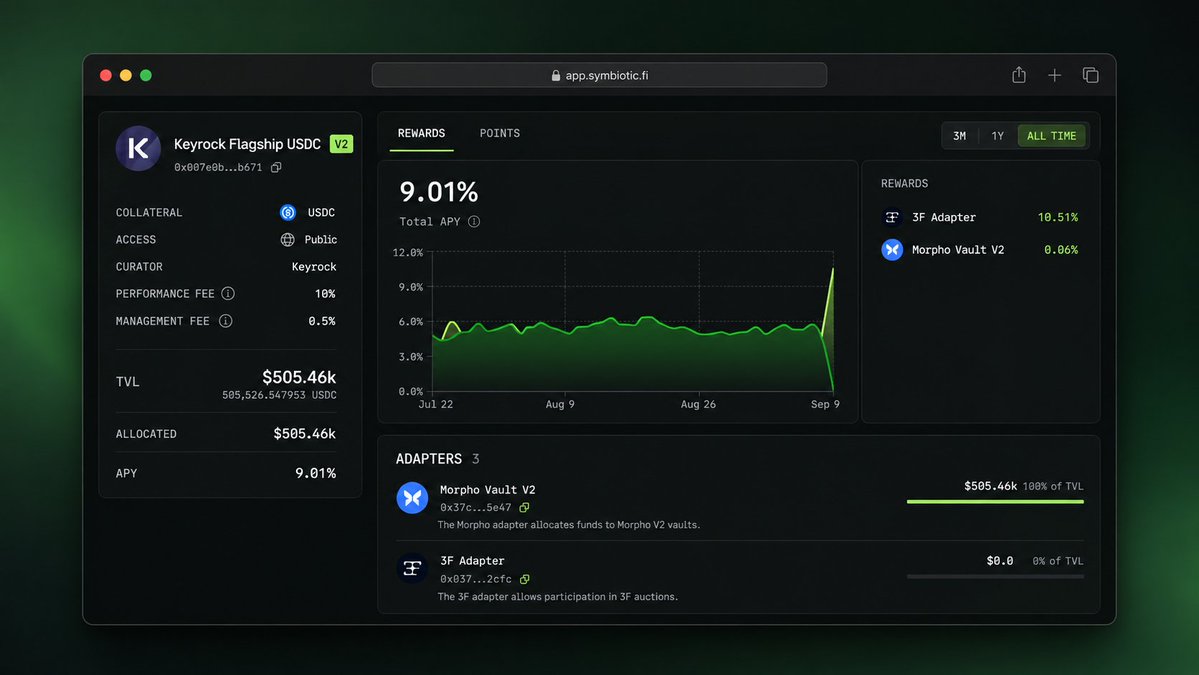Click 3F Adapter icon in Rewards panel

click(x=892, y=217)
